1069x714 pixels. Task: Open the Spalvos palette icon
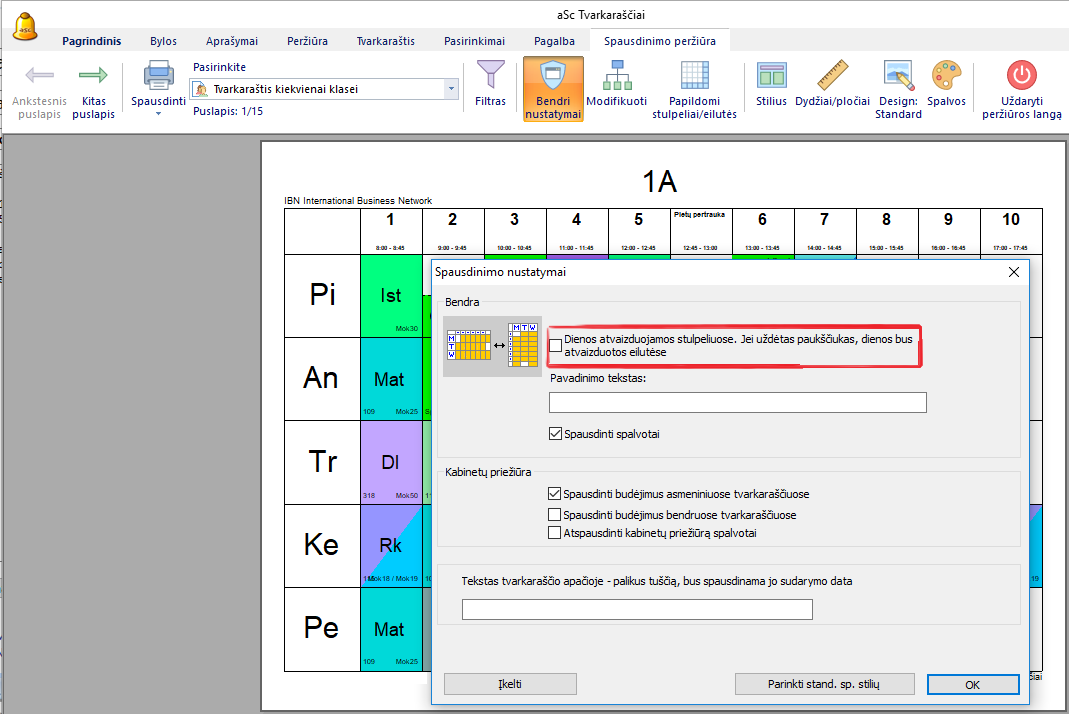click(x=946, y=76)
